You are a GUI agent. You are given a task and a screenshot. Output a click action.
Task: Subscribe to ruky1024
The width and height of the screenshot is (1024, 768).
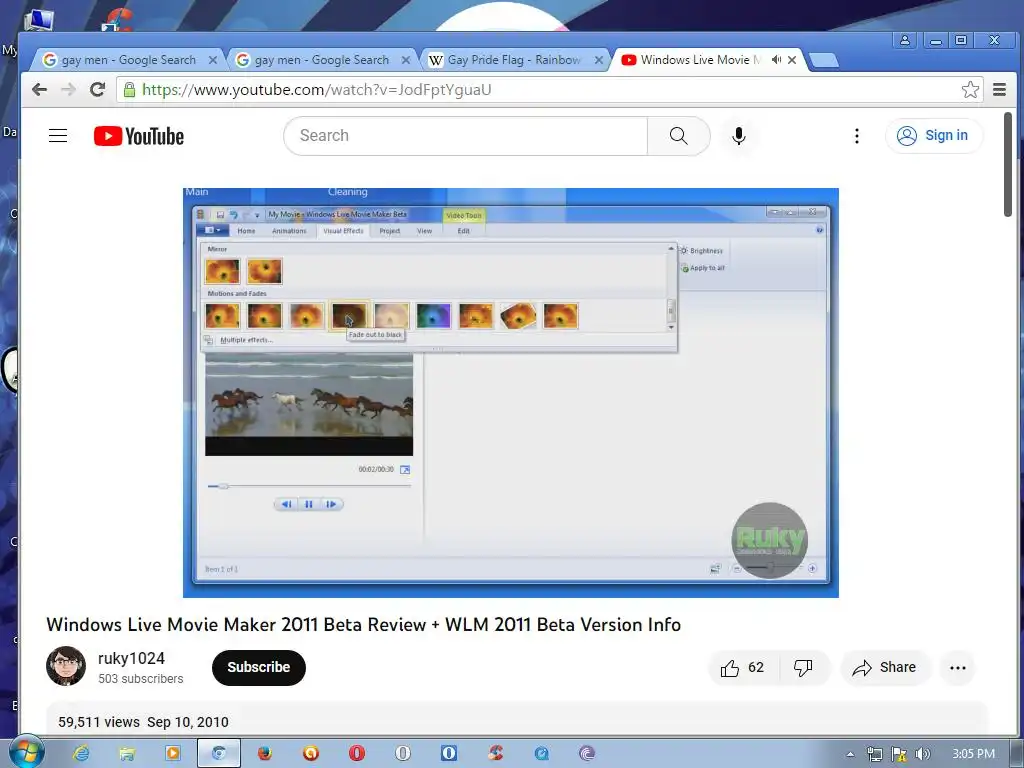coord(259,667)
